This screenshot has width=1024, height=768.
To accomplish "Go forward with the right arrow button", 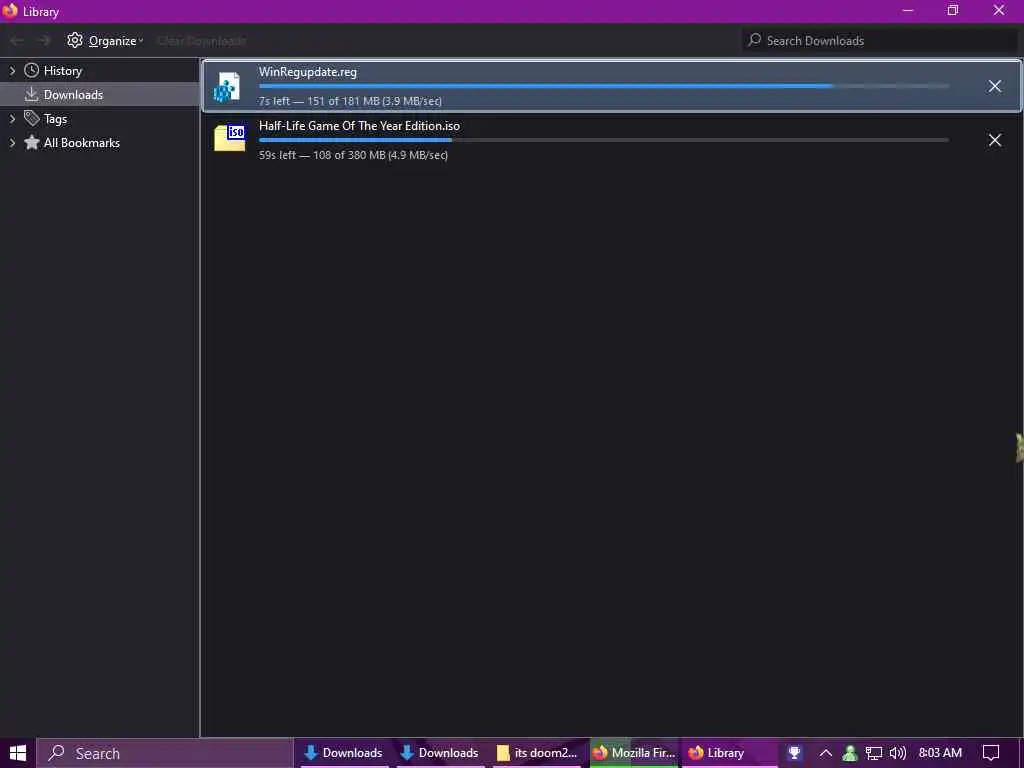I will (x=44, y=40).
